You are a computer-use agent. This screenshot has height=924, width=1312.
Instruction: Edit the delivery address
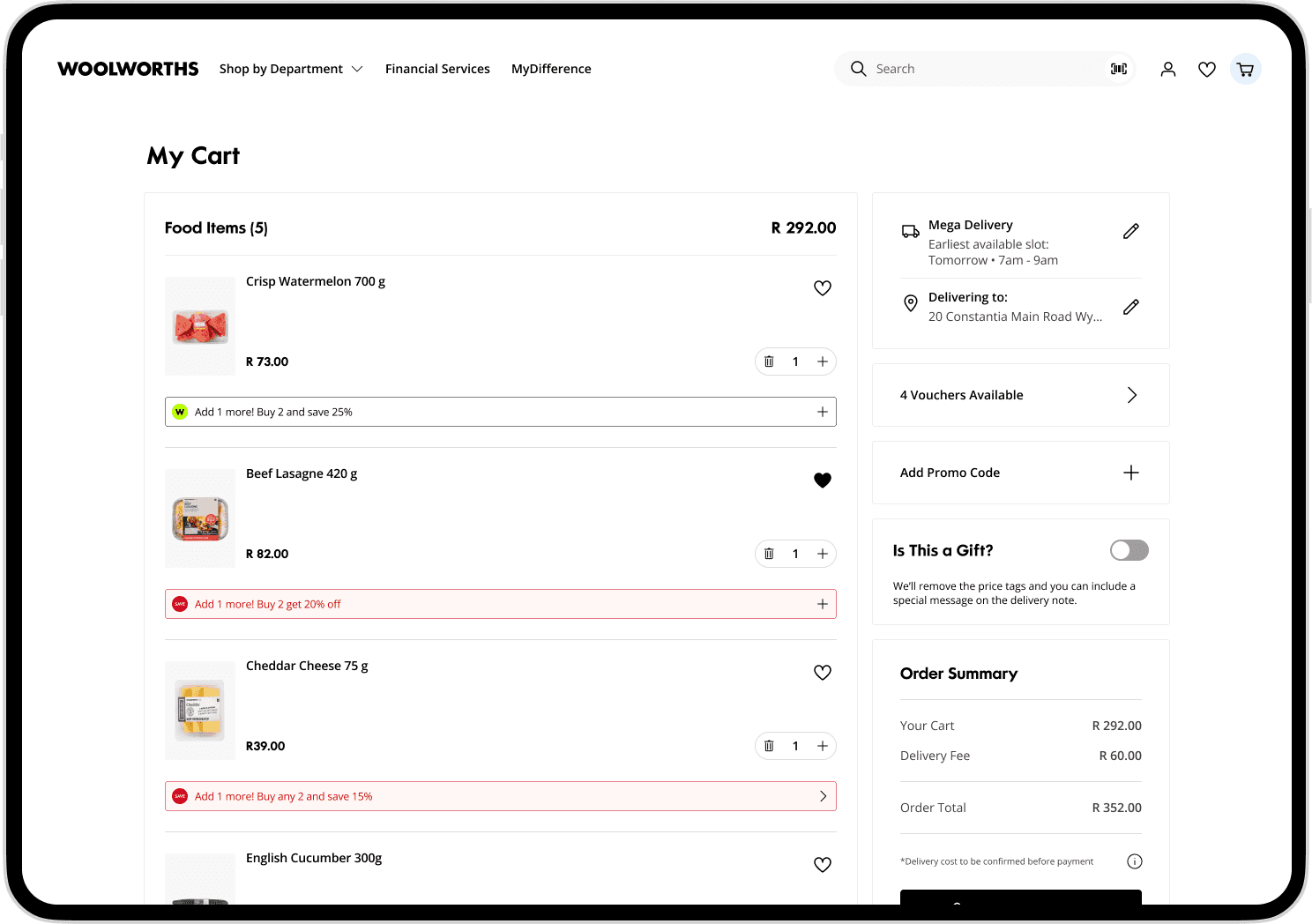pos(1131,307)
